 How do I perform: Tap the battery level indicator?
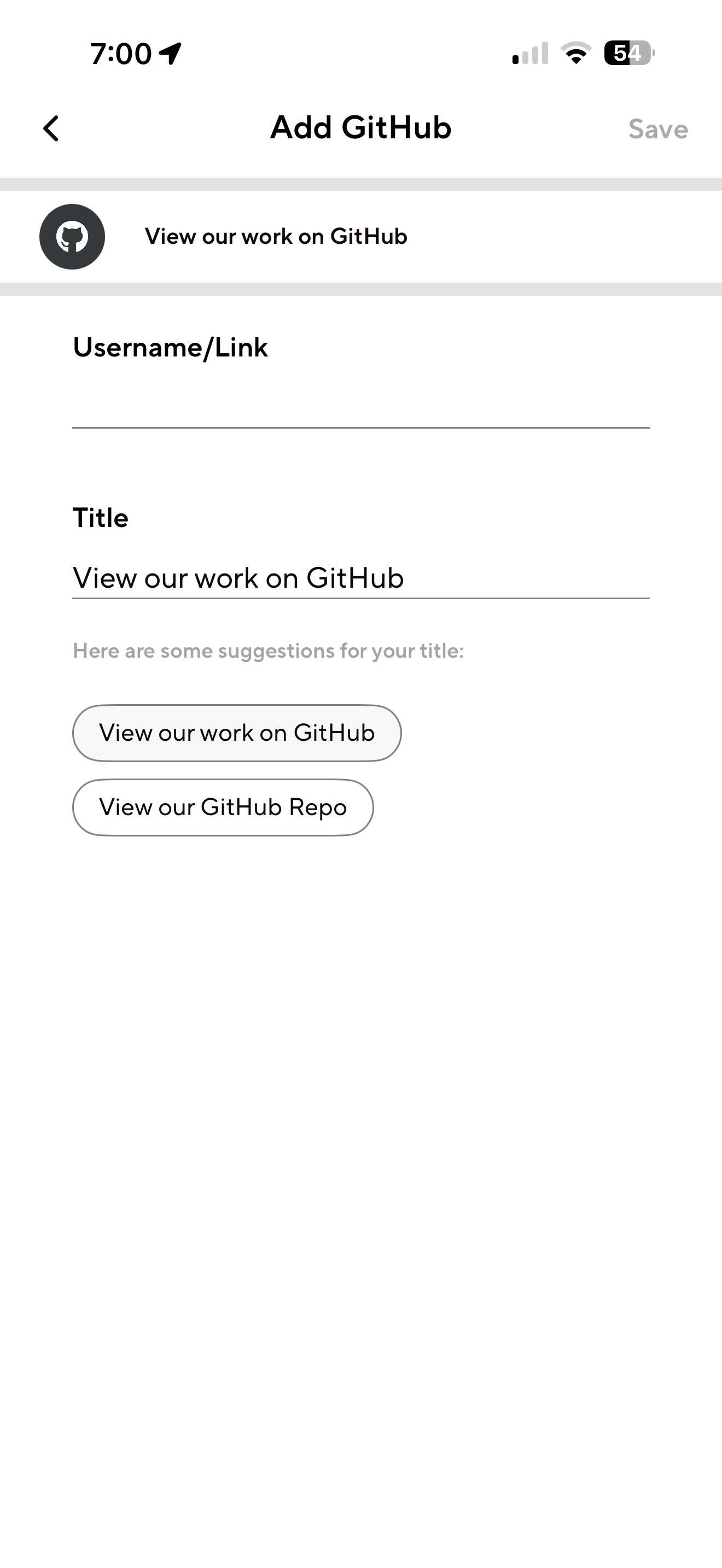(629, 53)
